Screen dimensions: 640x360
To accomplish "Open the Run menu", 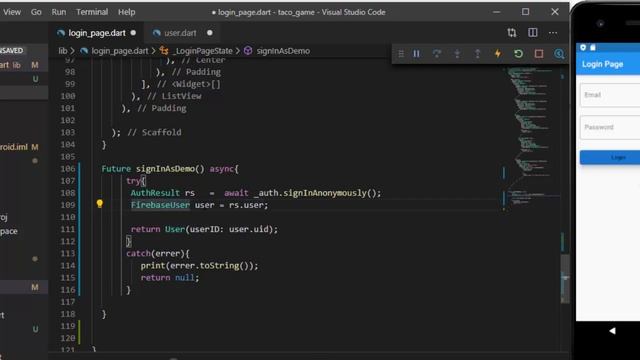I will [x=59, y=12].
